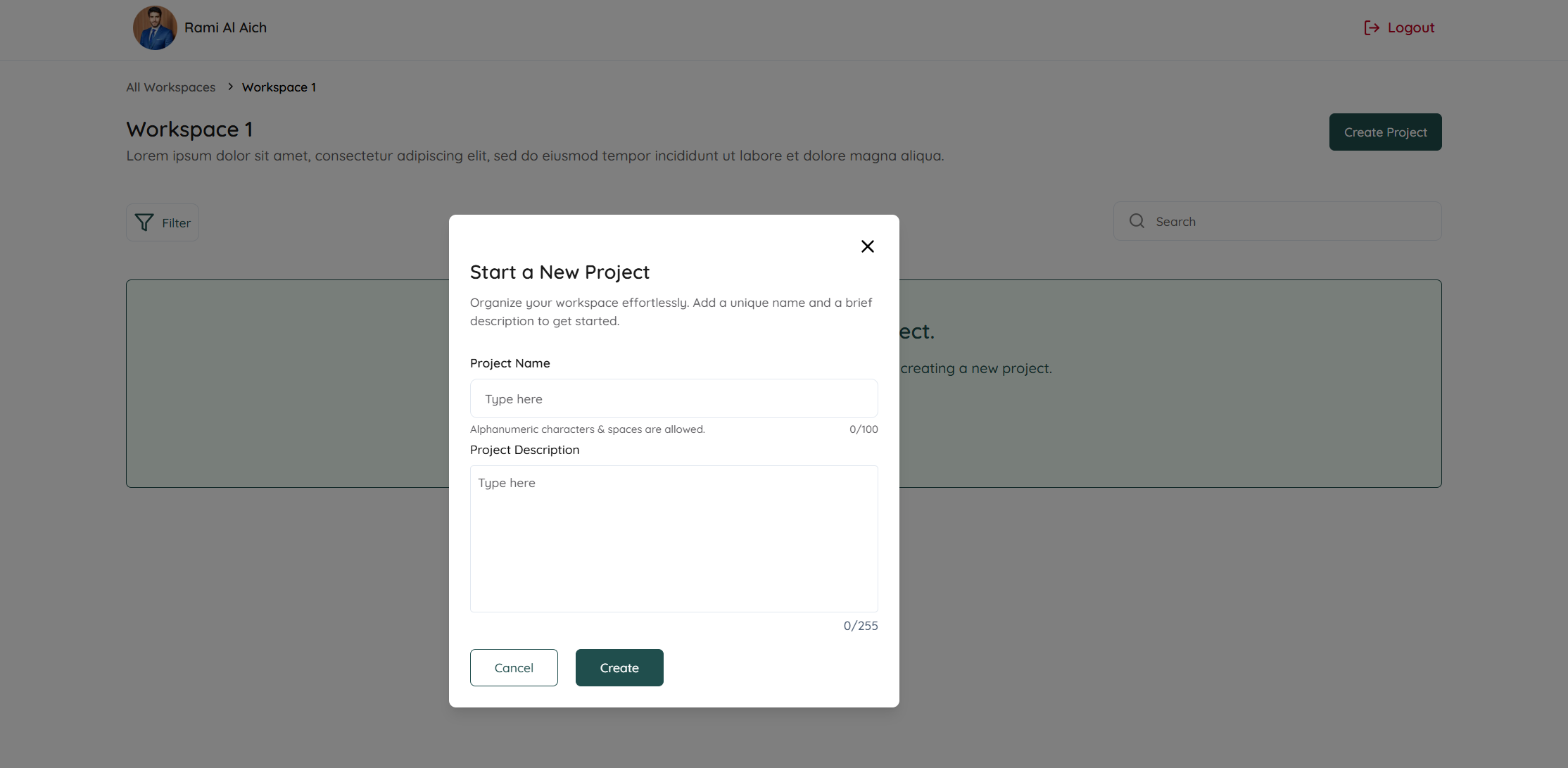
Task: Close the New Project dialog with X
Action: point(867,246)
